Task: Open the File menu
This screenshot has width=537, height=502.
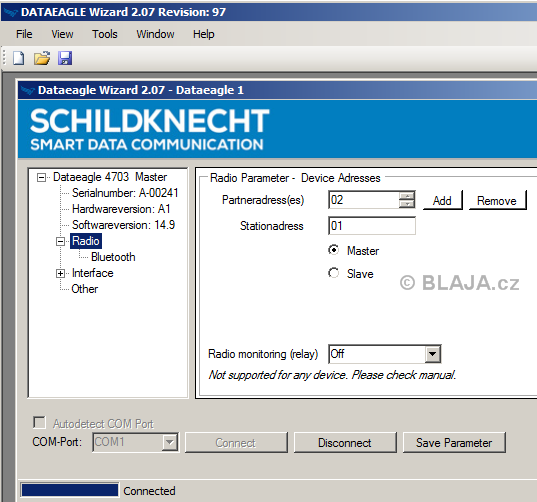Action: click(x=24, y=34)
